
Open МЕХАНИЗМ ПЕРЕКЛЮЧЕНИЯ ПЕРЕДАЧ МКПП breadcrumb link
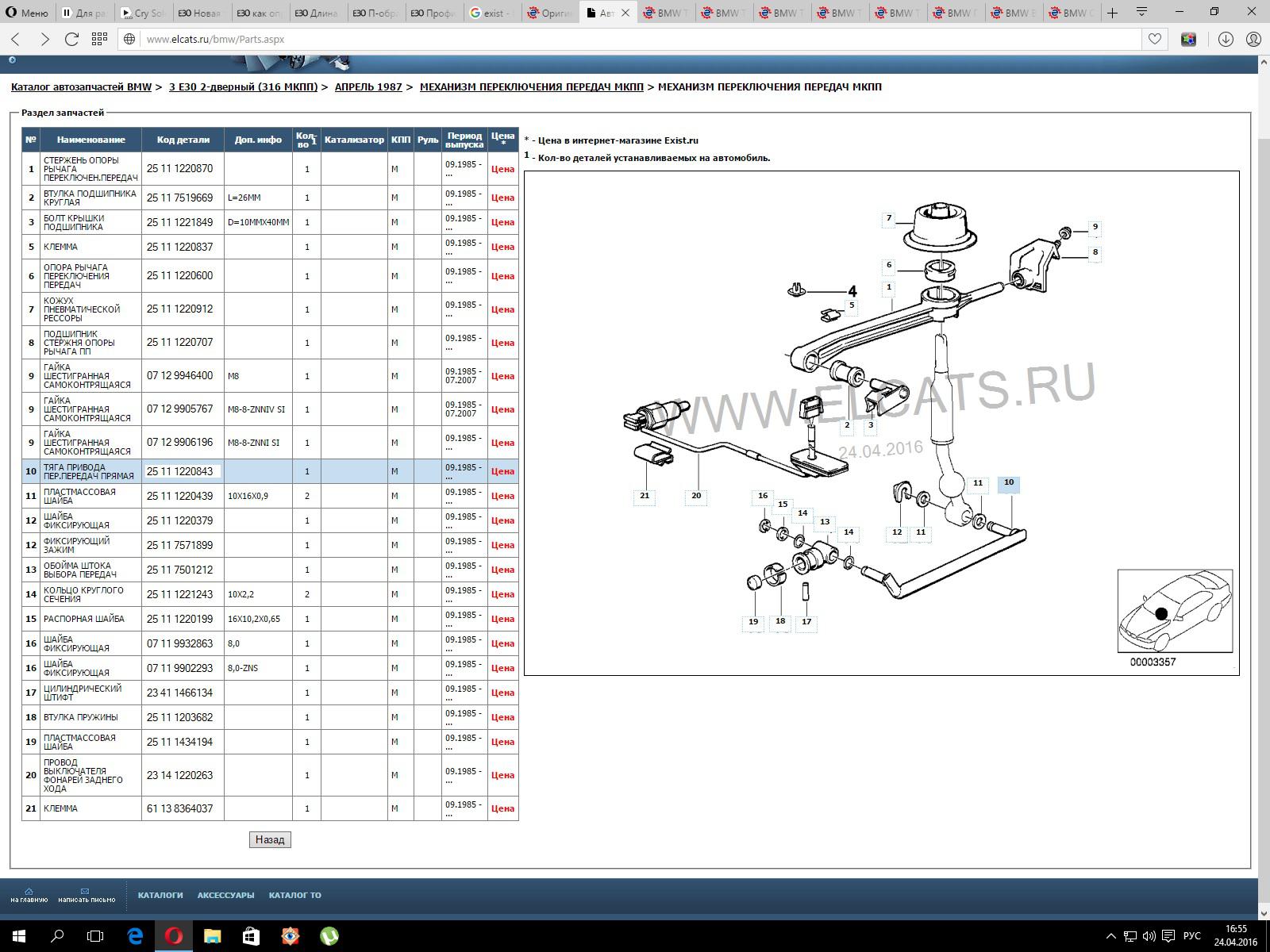click(532, 86)
